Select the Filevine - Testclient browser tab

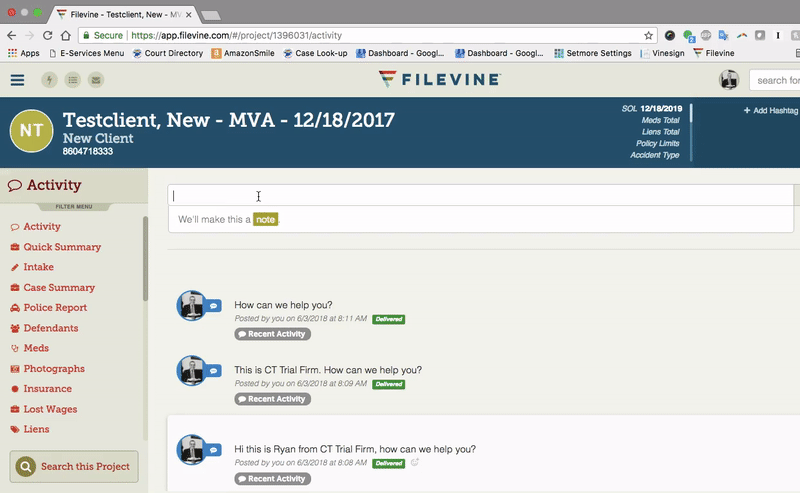tap(124, 14)
